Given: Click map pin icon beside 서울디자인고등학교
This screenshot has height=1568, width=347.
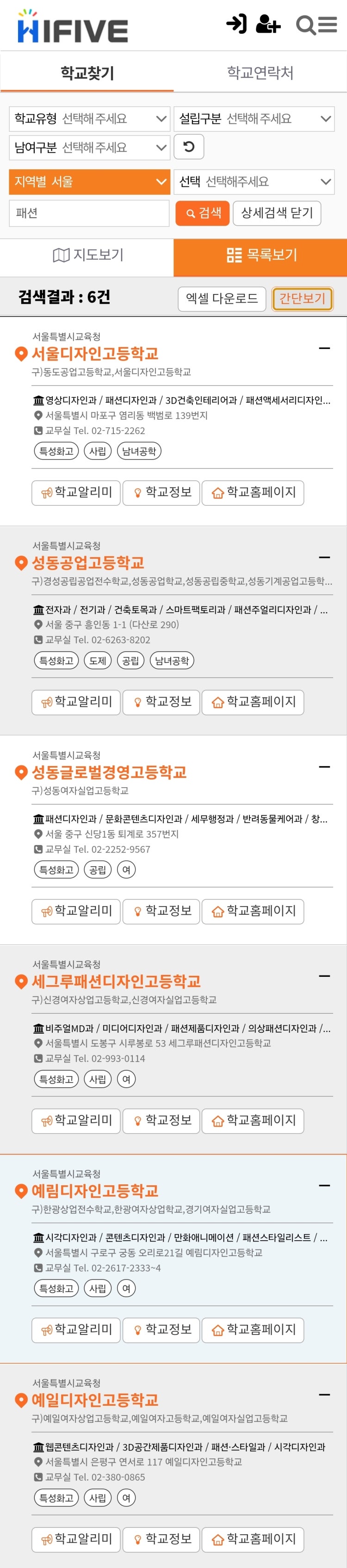Looking at the screenshot, I should pos(21,354).
